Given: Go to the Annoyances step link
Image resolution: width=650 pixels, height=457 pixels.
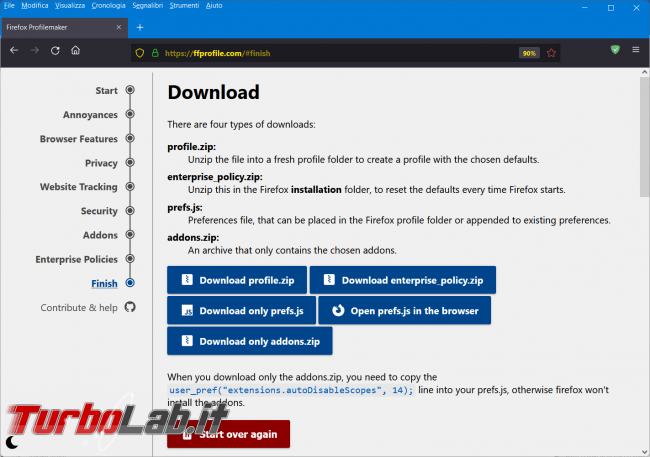Looking at the screenshot, I should 90,114.
